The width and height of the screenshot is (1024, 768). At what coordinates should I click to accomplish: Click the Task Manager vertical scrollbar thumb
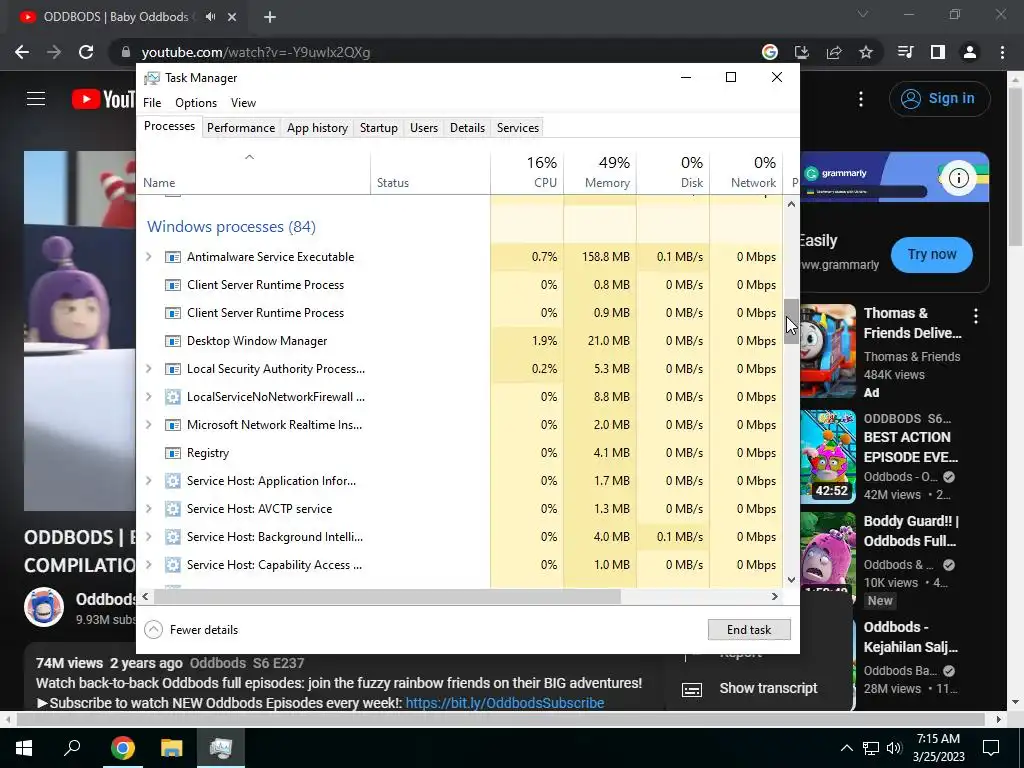coord(791,321)
